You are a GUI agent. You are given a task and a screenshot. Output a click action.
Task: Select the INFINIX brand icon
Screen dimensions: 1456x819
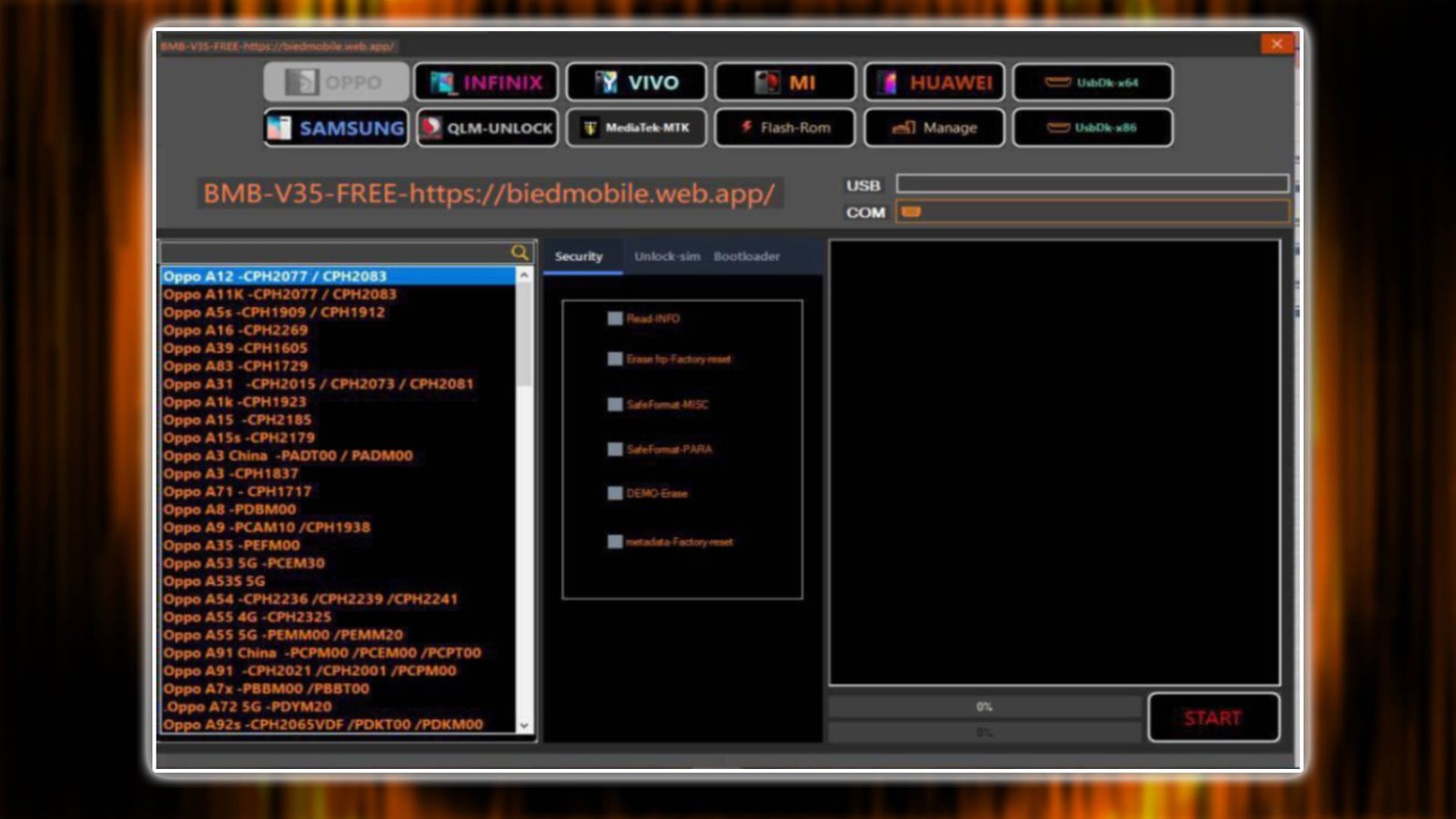click(x=487, y=82)
